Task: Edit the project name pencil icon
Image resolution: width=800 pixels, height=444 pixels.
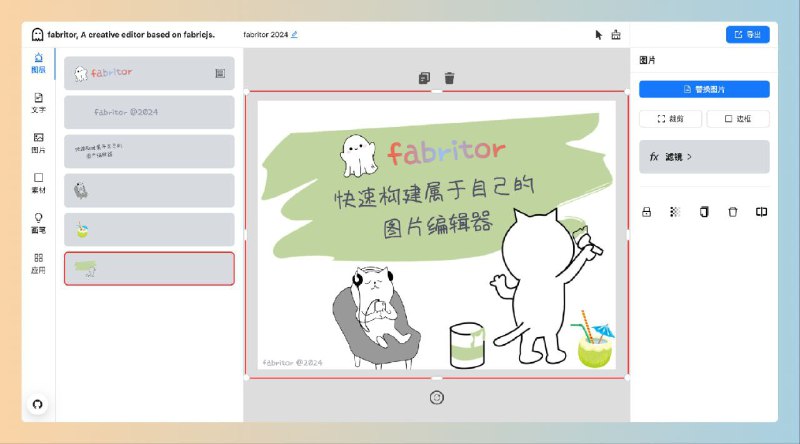Action: coord(294,35)
